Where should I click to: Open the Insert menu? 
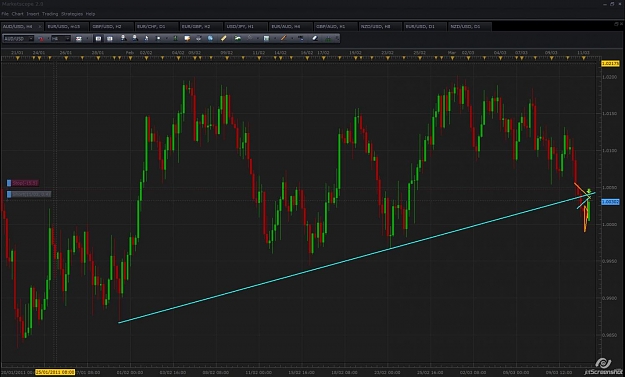[x=33, y=14]
